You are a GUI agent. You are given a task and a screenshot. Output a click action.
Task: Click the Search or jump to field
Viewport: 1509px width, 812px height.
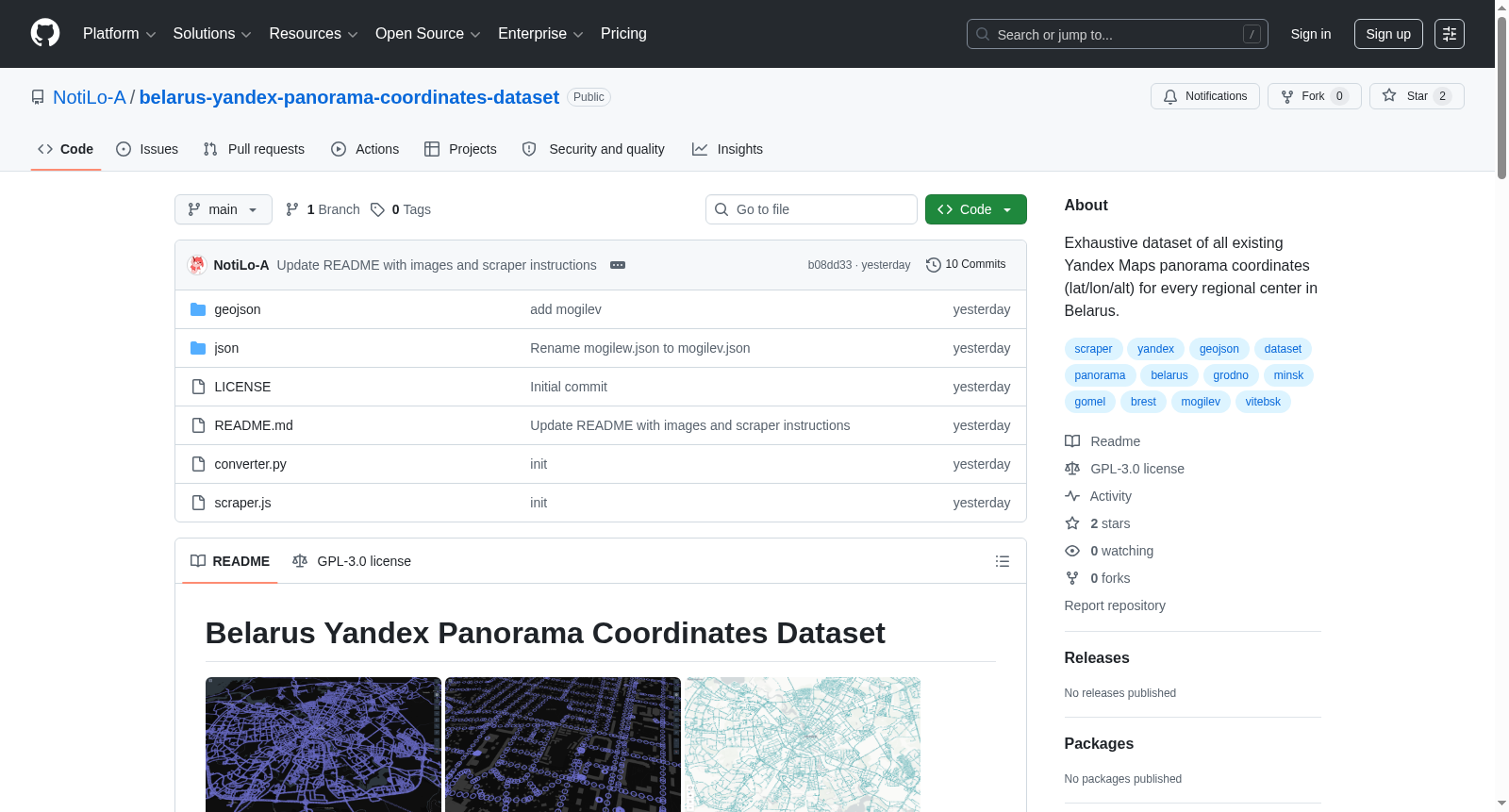pos(1118,34)
